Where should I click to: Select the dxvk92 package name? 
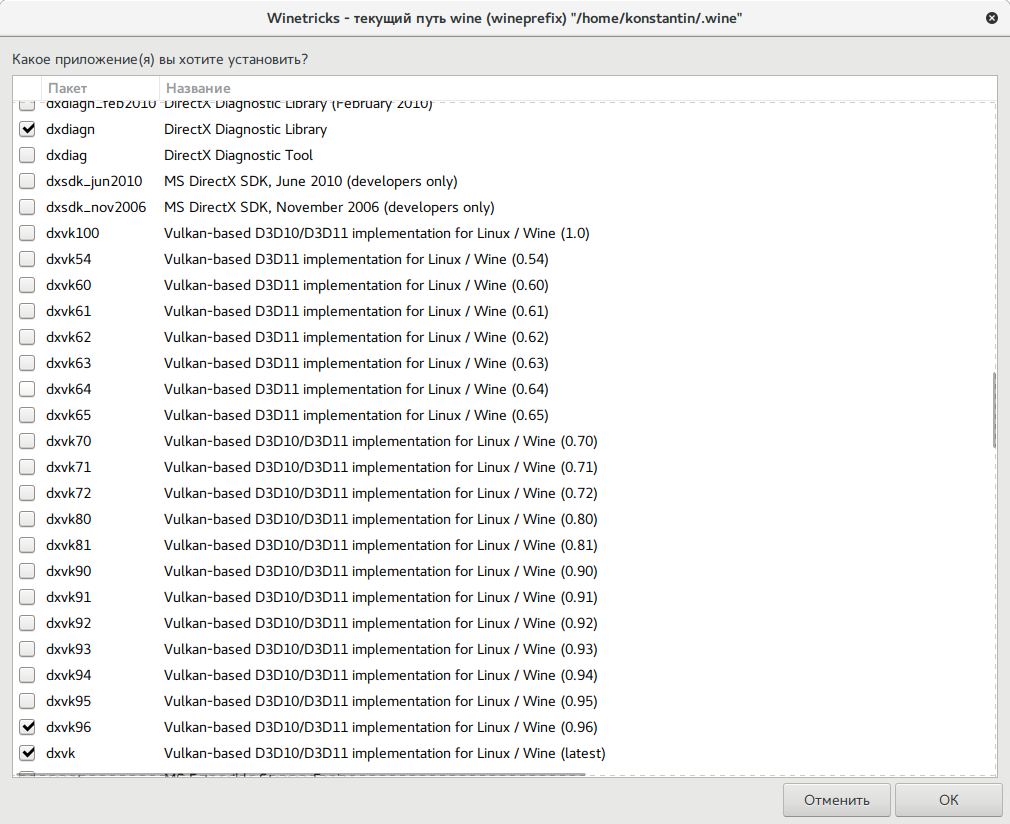click(68, 623)
